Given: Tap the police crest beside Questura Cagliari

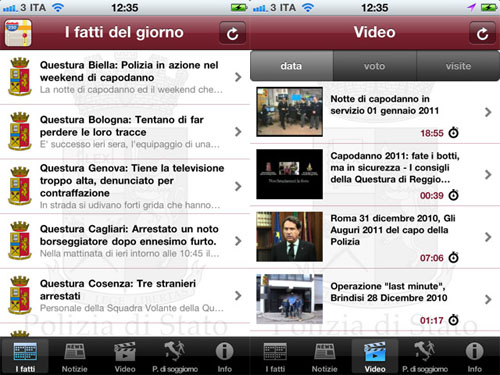Looking at the screenshot, I should (20, 240).
